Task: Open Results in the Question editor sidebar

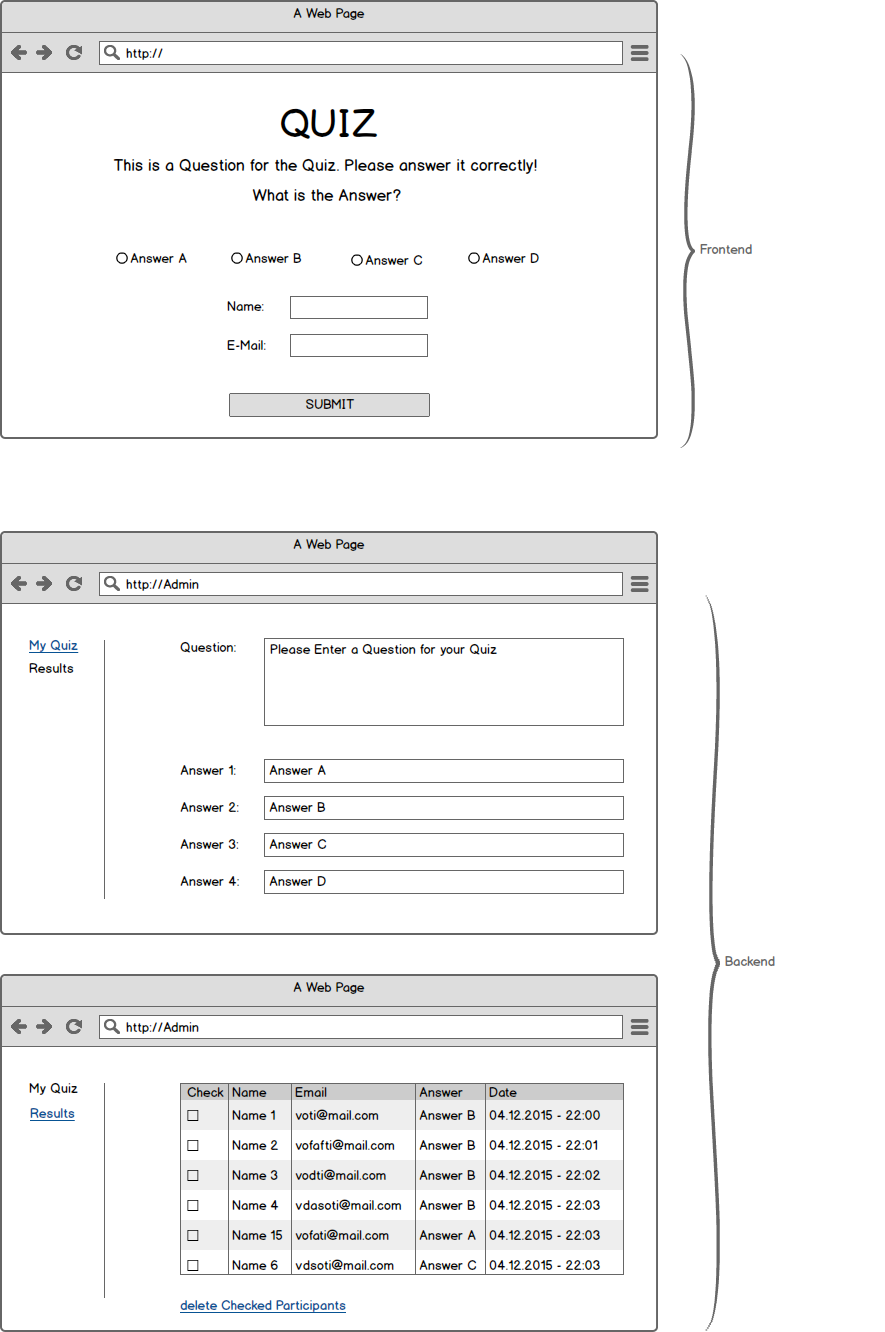Action: [51, 669]
